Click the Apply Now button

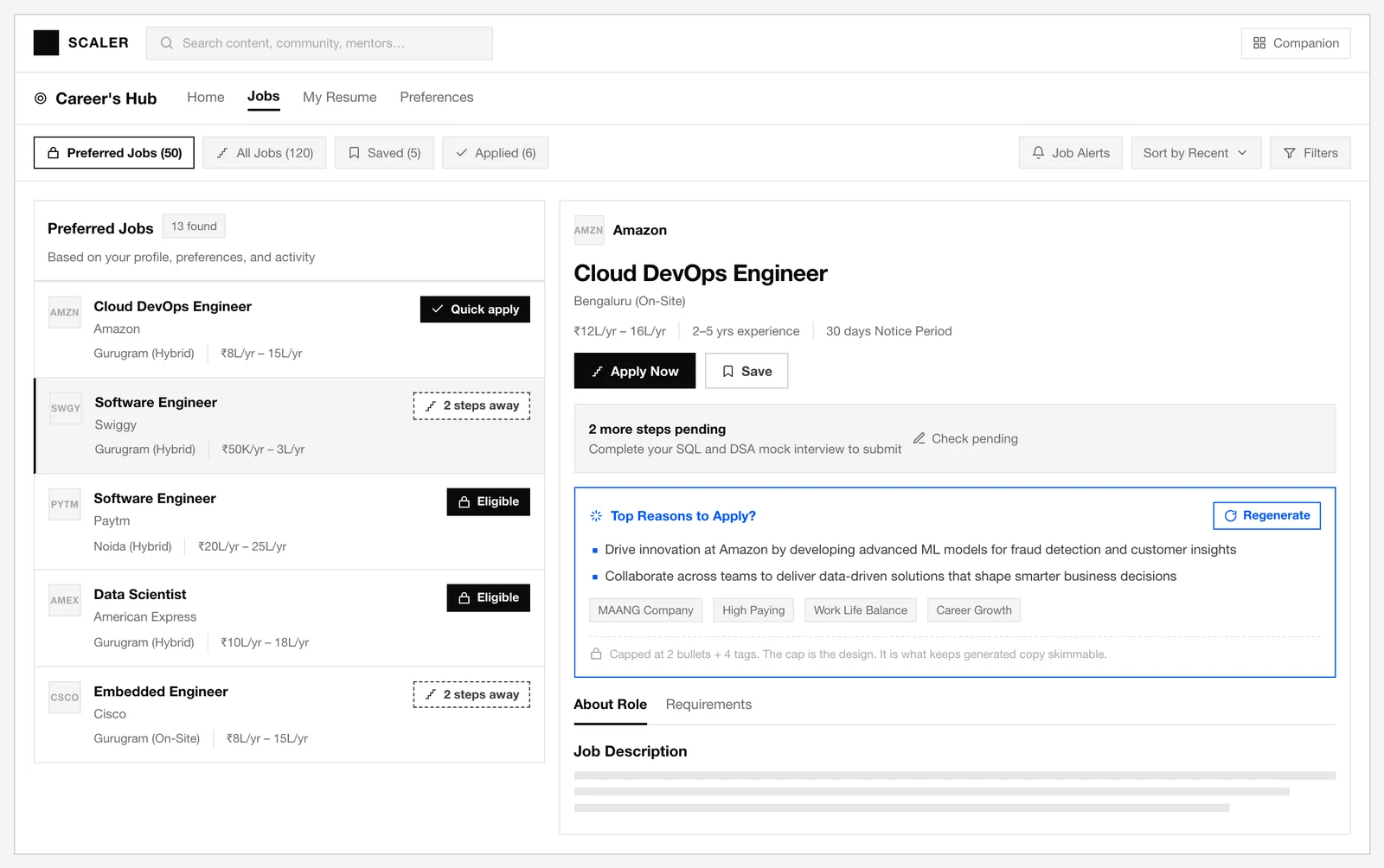pyautogui.click(x=635, y=371)
